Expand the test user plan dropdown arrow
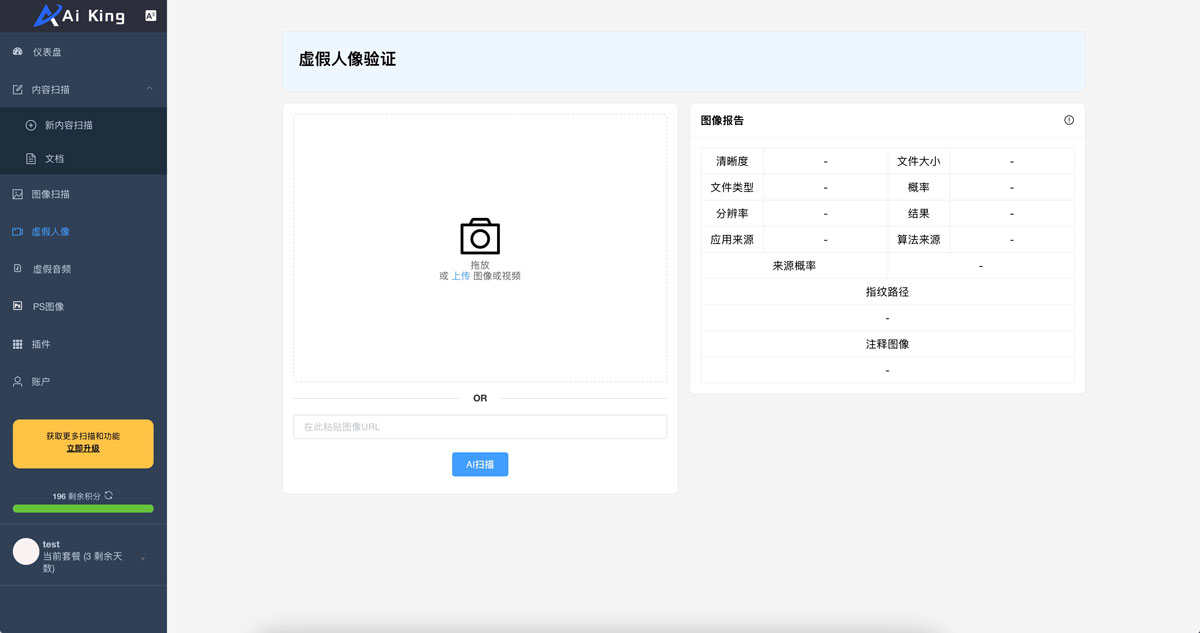 point(143,557)
